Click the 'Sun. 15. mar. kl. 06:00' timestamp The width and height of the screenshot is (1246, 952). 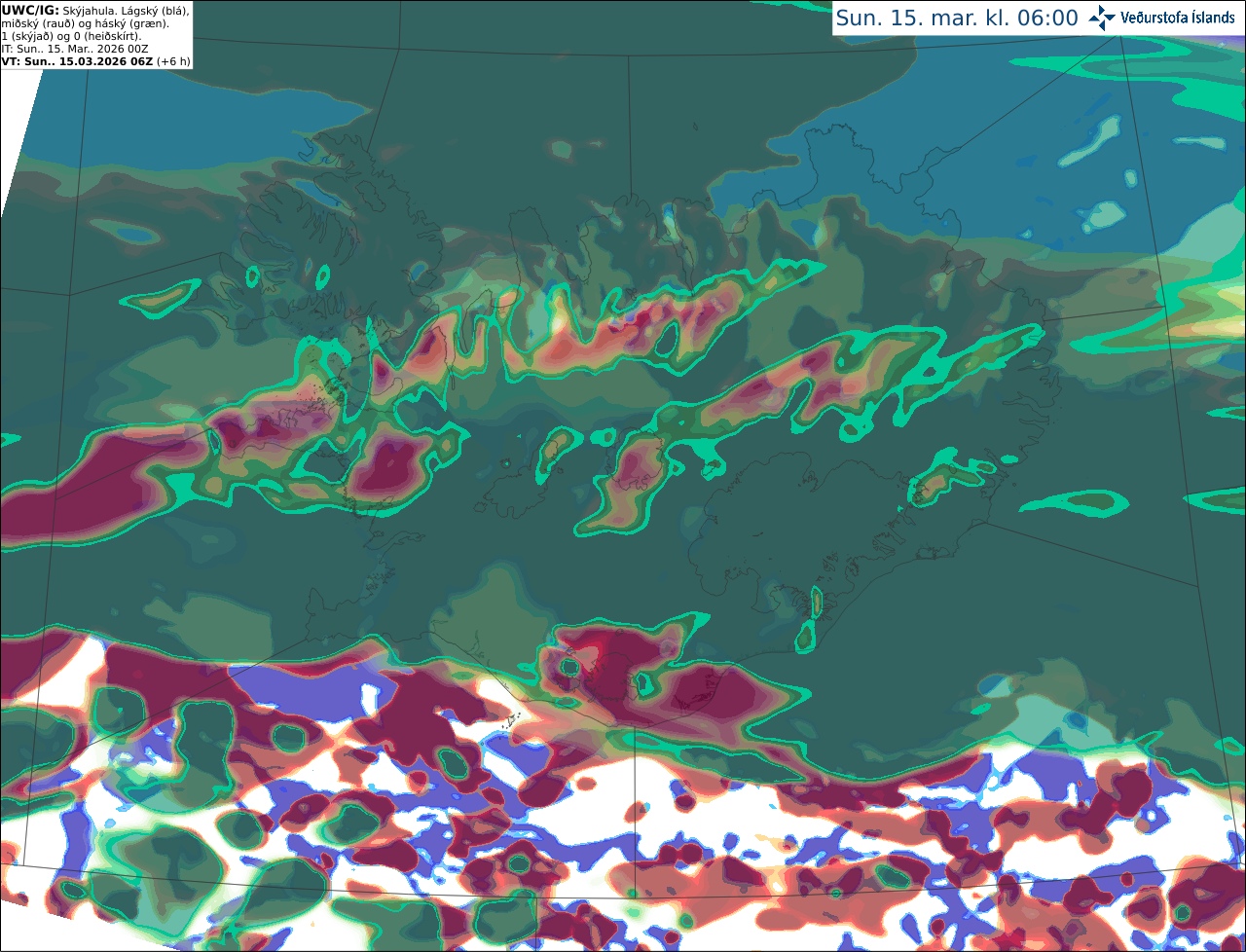pos(957,18)
